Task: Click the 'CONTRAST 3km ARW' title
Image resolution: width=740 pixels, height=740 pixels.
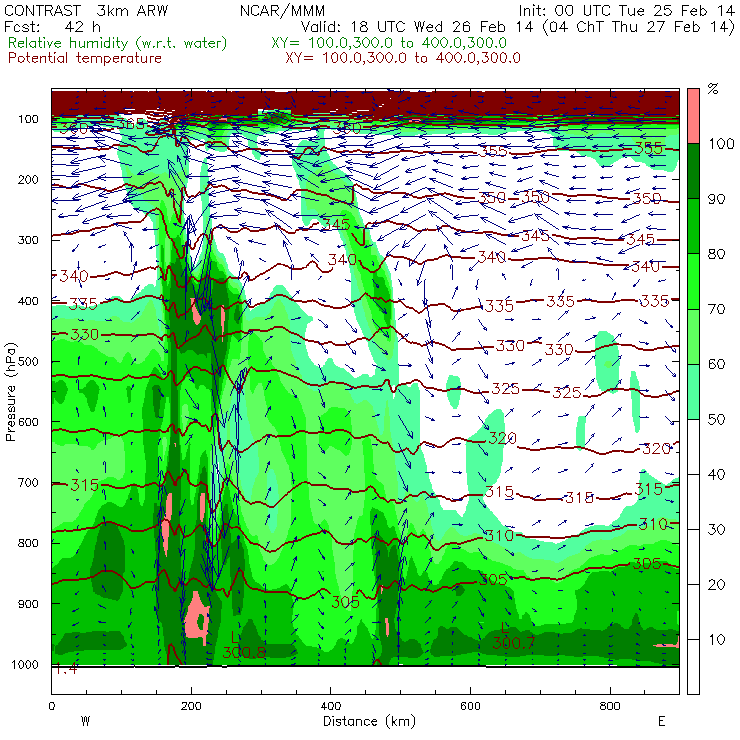Action: 86,11
